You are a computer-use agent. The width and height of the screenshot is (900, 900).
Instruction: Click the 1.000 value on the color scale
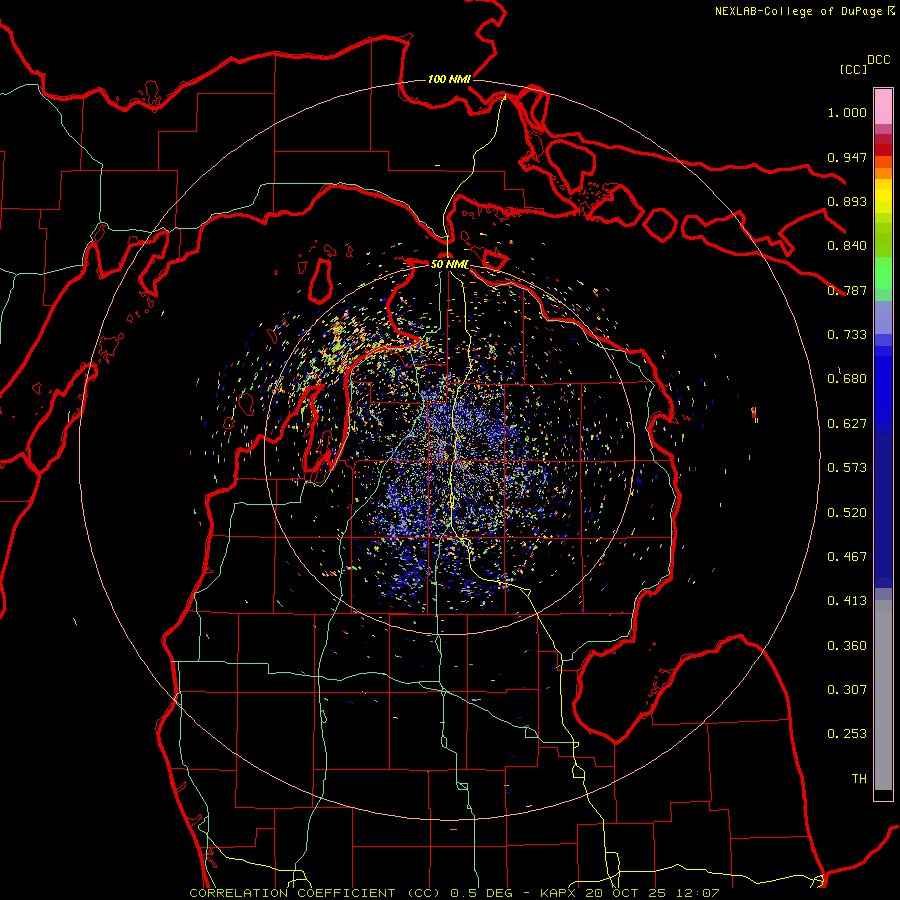coord(847,112)
